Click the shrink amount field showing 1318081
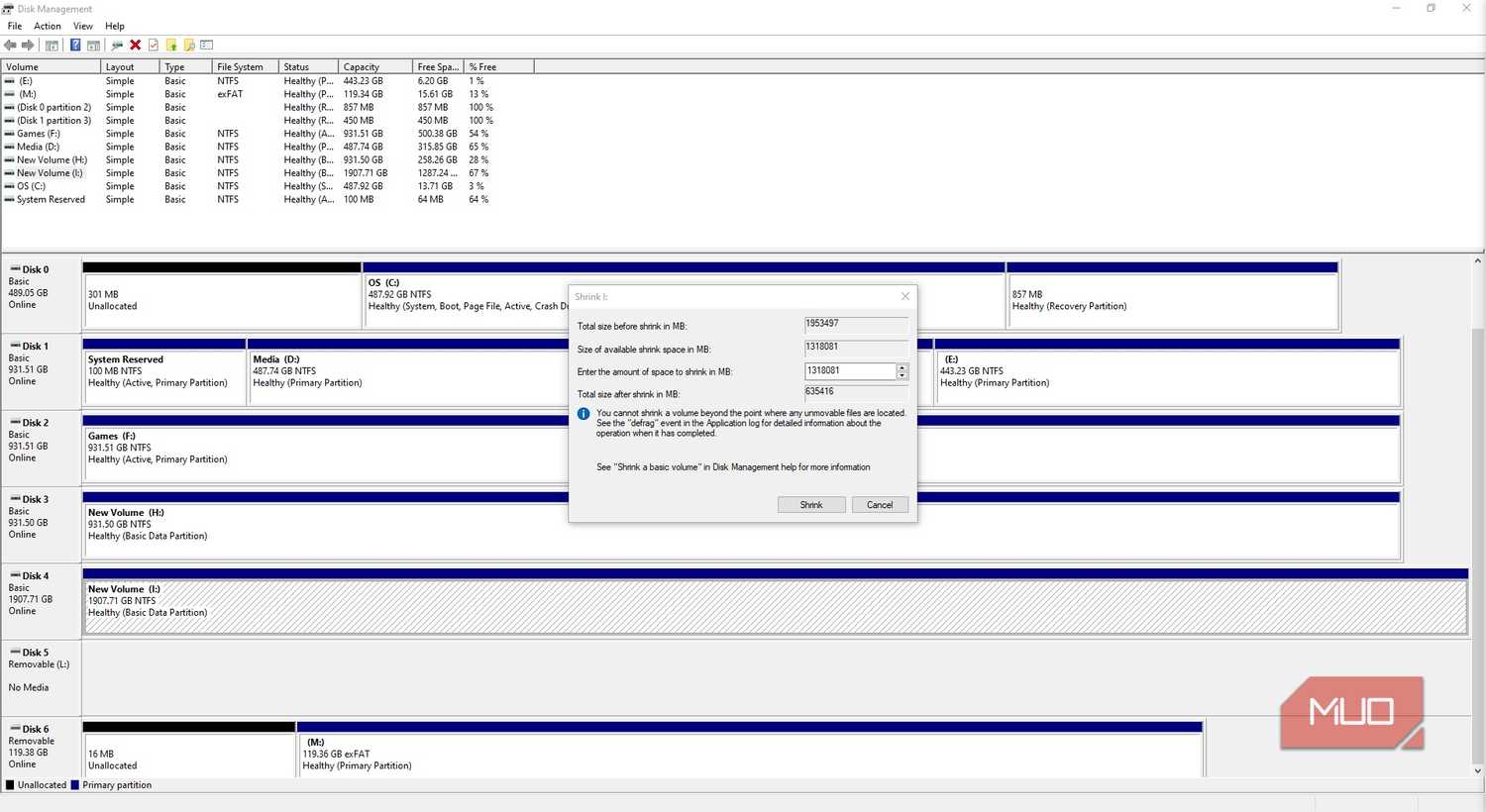Image resolution: width=1486 pixels, height=812 pixels. coord(850,371)
